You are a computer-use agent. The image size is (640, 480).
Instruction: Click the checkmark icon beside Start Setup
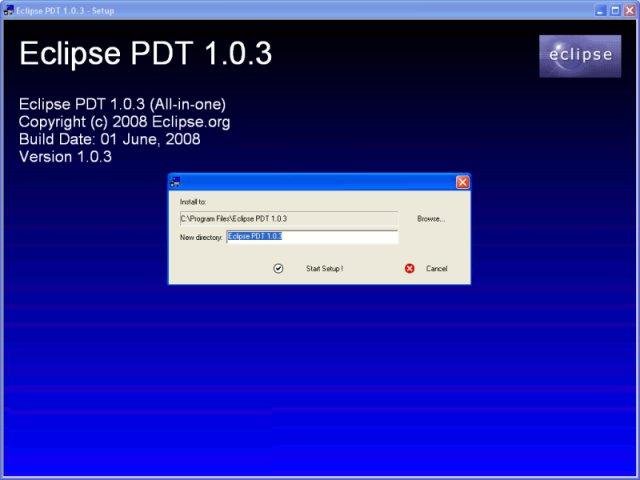click(x=278, y=268)
